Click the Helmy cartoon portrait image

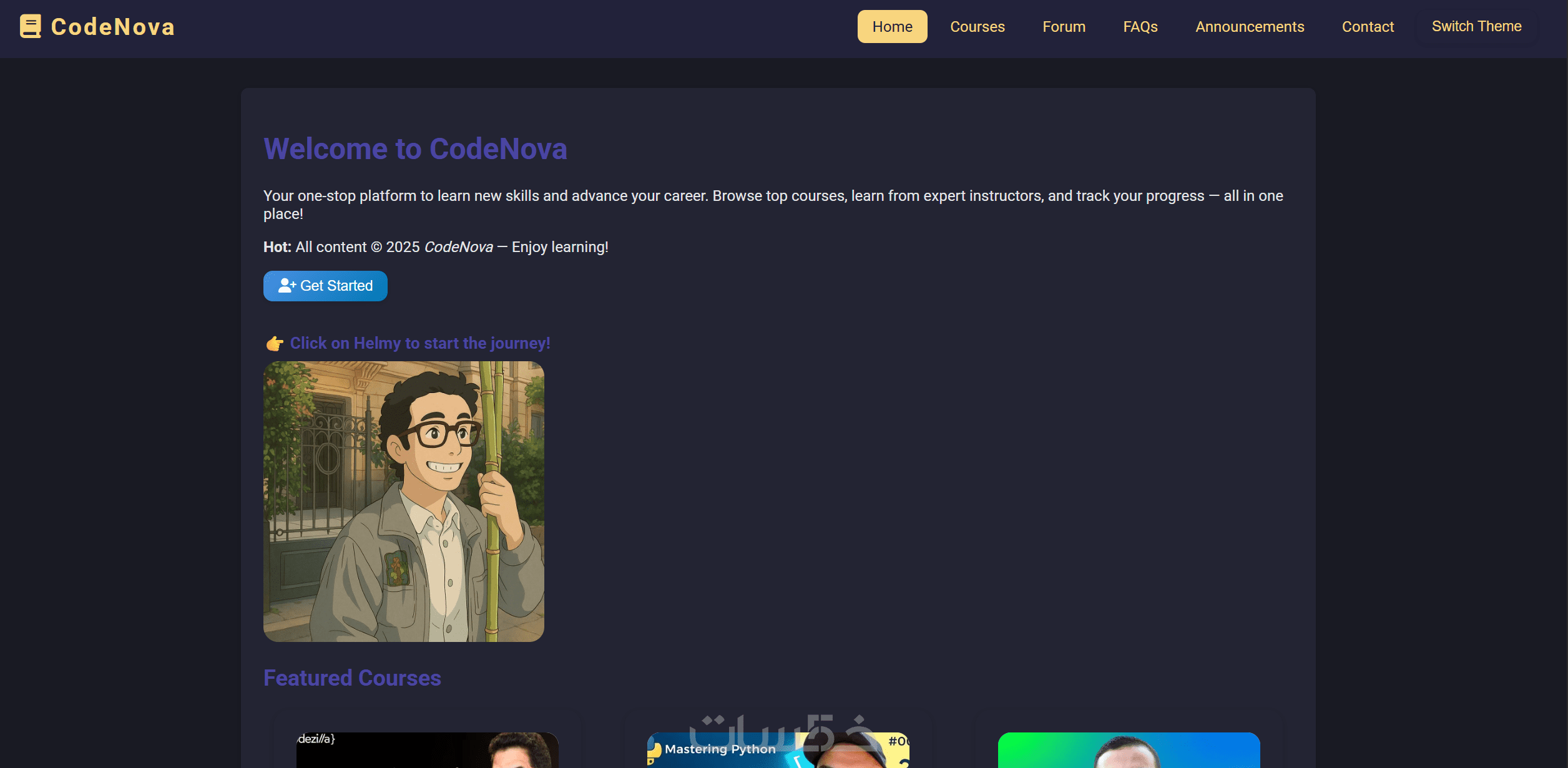(403, 501)
